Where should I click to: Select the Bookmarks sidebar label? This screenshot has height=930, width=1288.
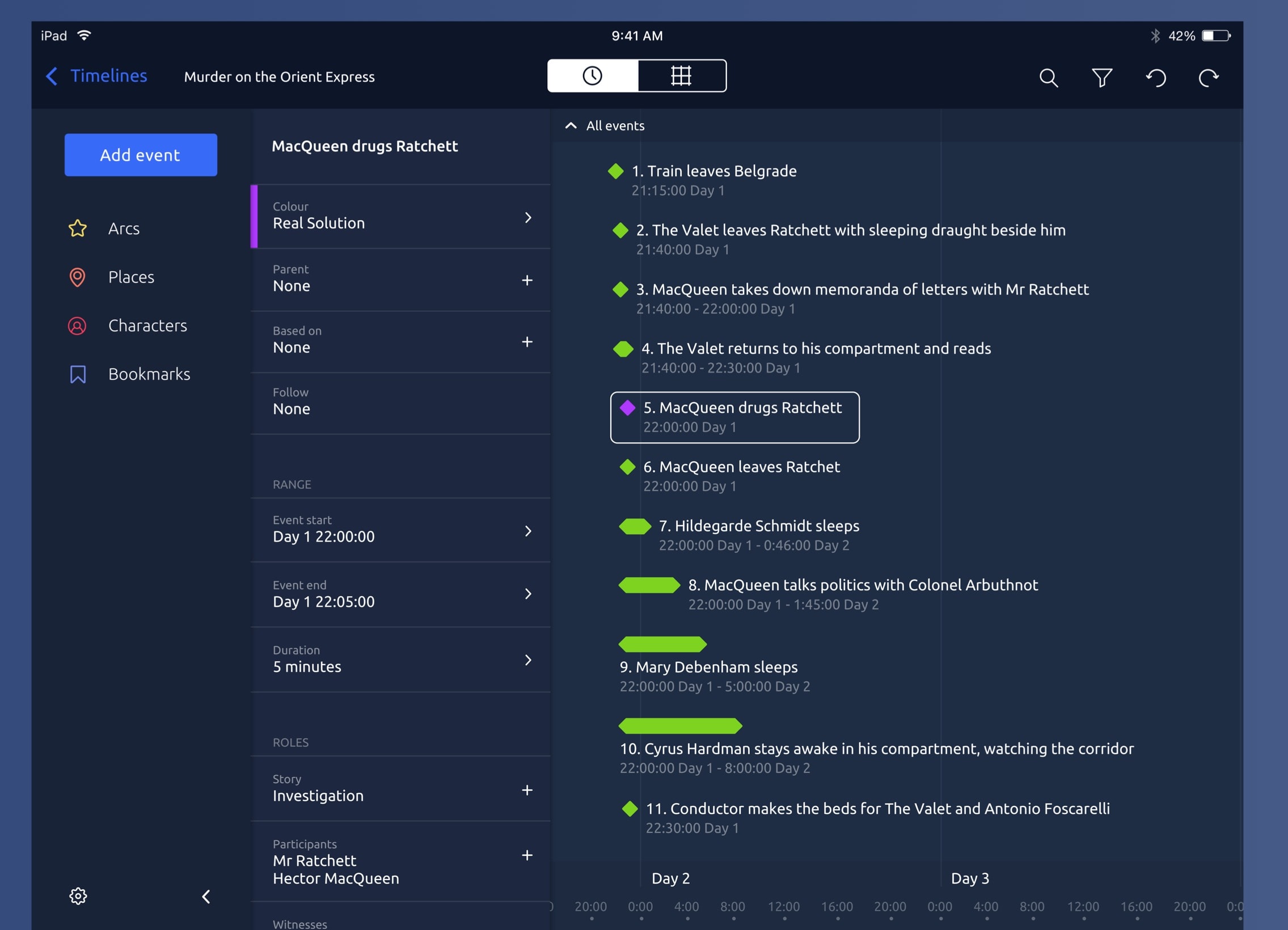pos(149,374)
